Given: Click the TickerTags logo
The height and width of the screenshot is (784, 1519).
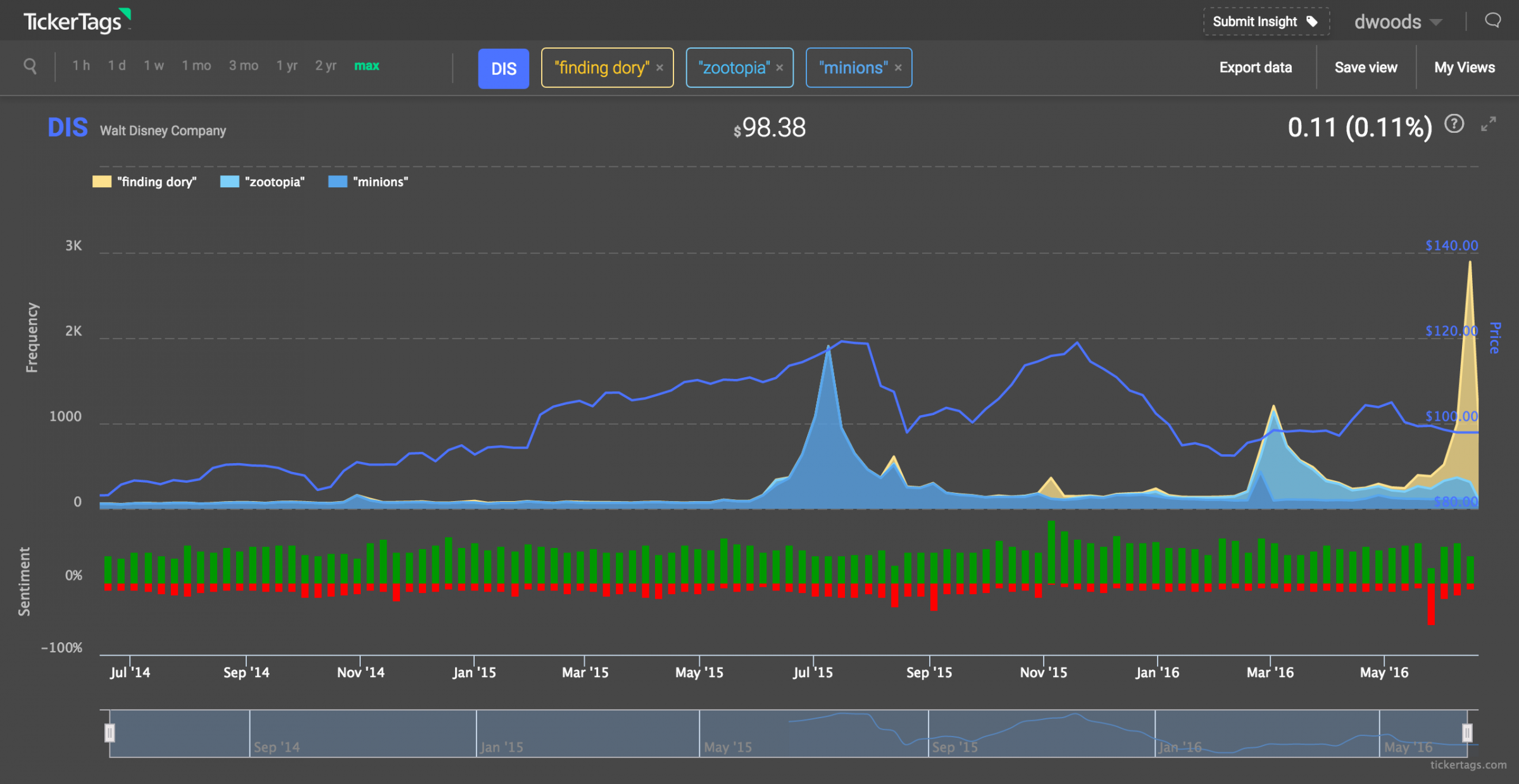Looking at the screenshot, I should (77, 21).
